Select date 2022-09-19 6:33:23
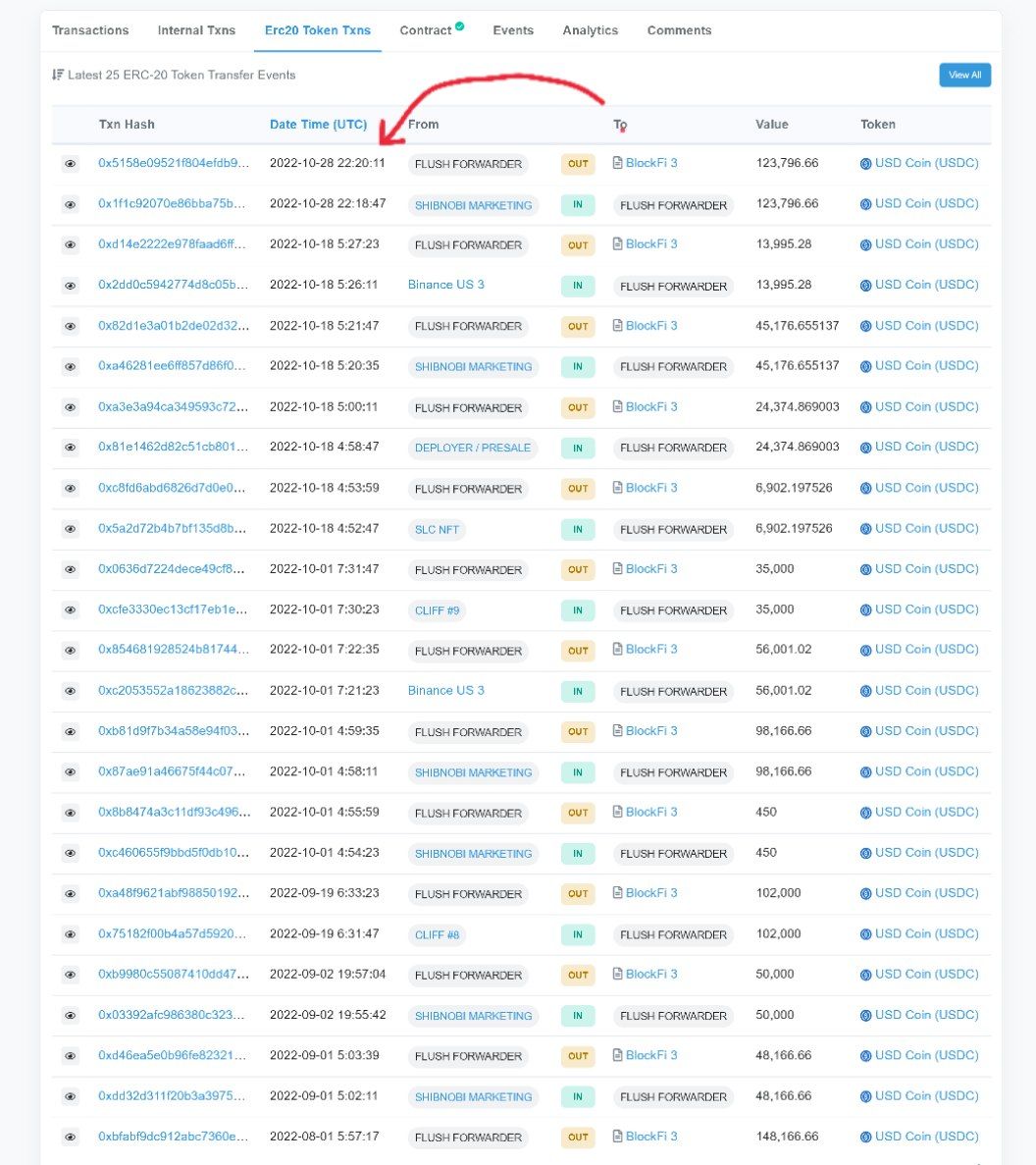This screenshot has height=1165, width=1036. (325, 893)
